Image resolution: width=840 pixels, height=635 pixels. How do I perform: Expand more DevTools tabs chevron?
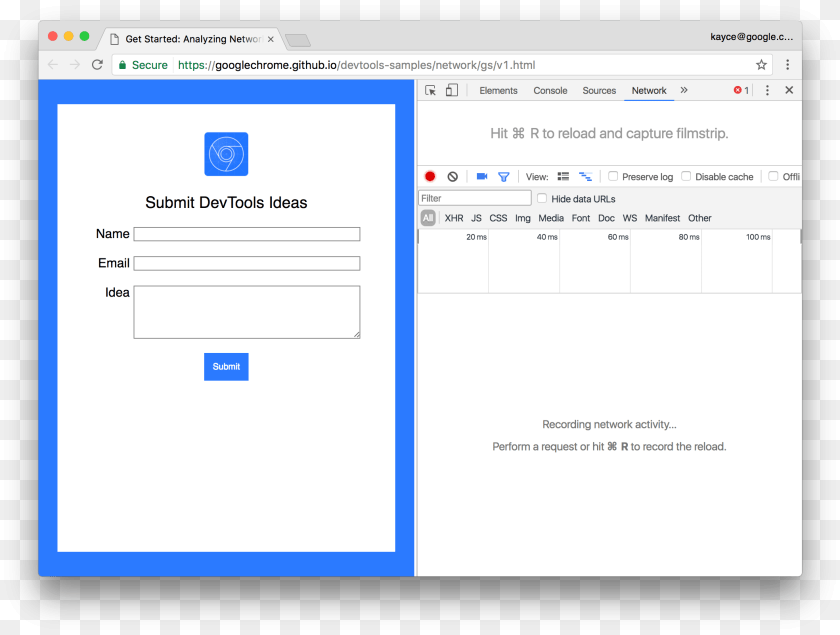(x=684, y=90)
